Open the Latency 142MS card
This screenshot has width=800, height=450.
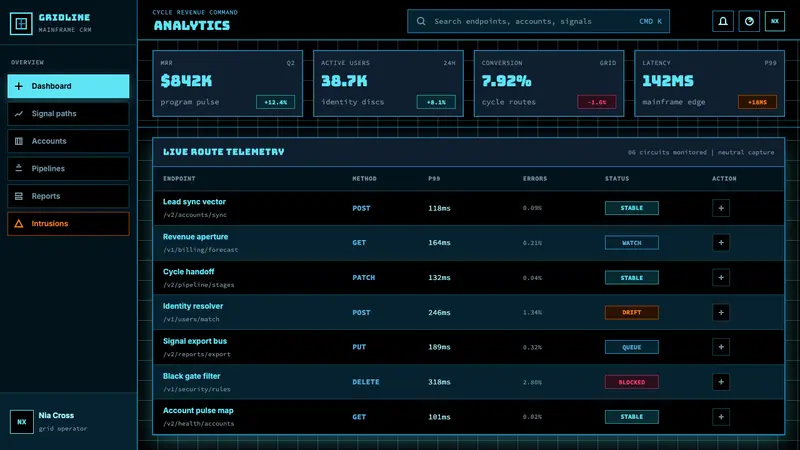click(709, 84)
